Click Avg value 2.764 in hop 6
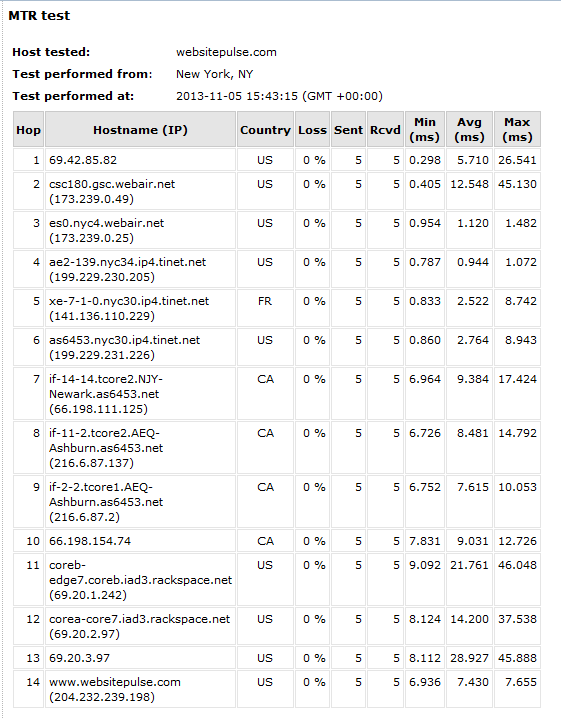Viewport: 561px width, 718px height. click(473, 340)
